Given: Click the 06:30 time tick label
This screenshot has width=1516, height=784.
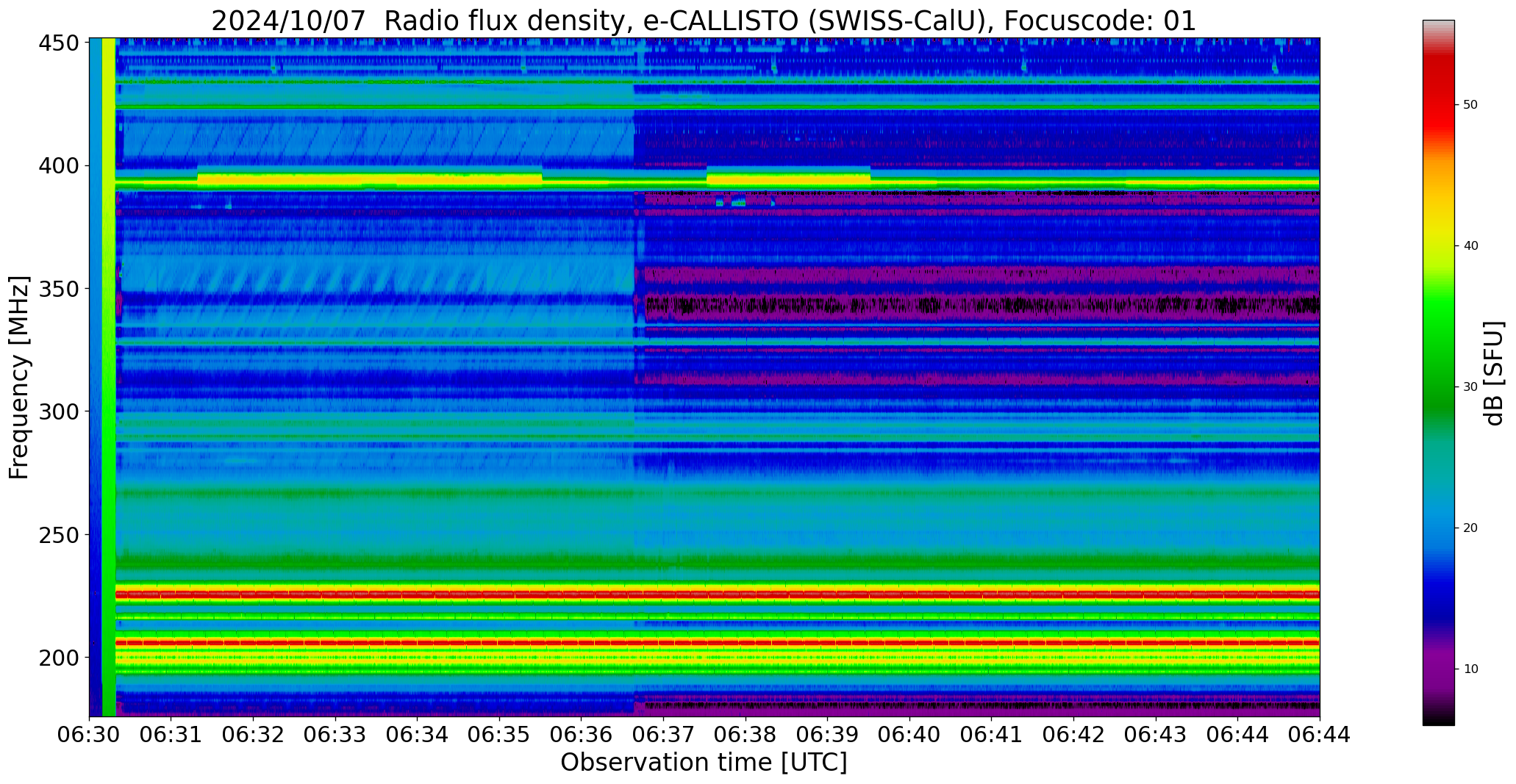Looking at the screenshot, I should (x=90, y=735).
